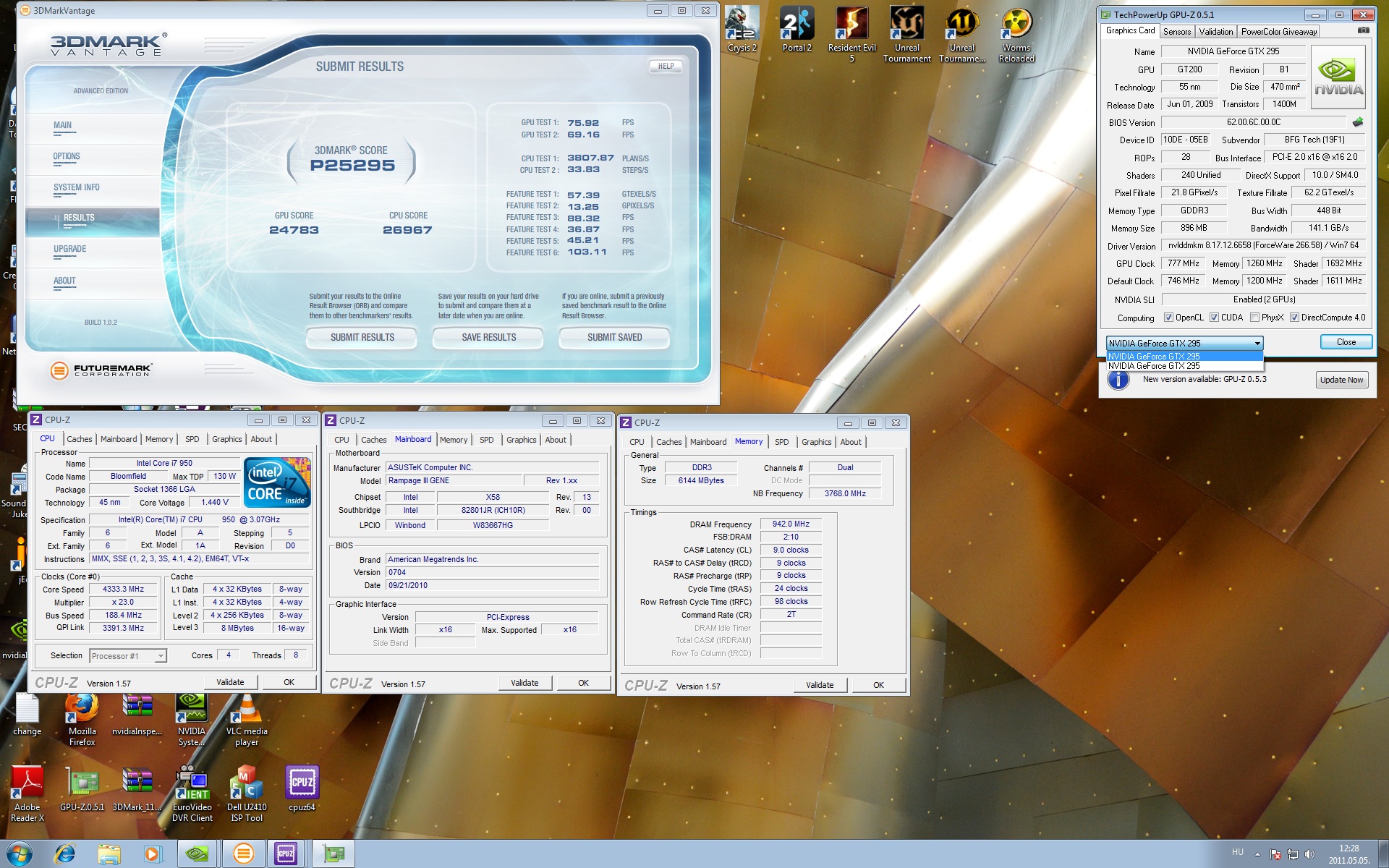Image resolution: width=1389 pixels, height=868 pixels.
Task: Open the Unreal Tournament desktop icon with full label
Action: point(906,33)
